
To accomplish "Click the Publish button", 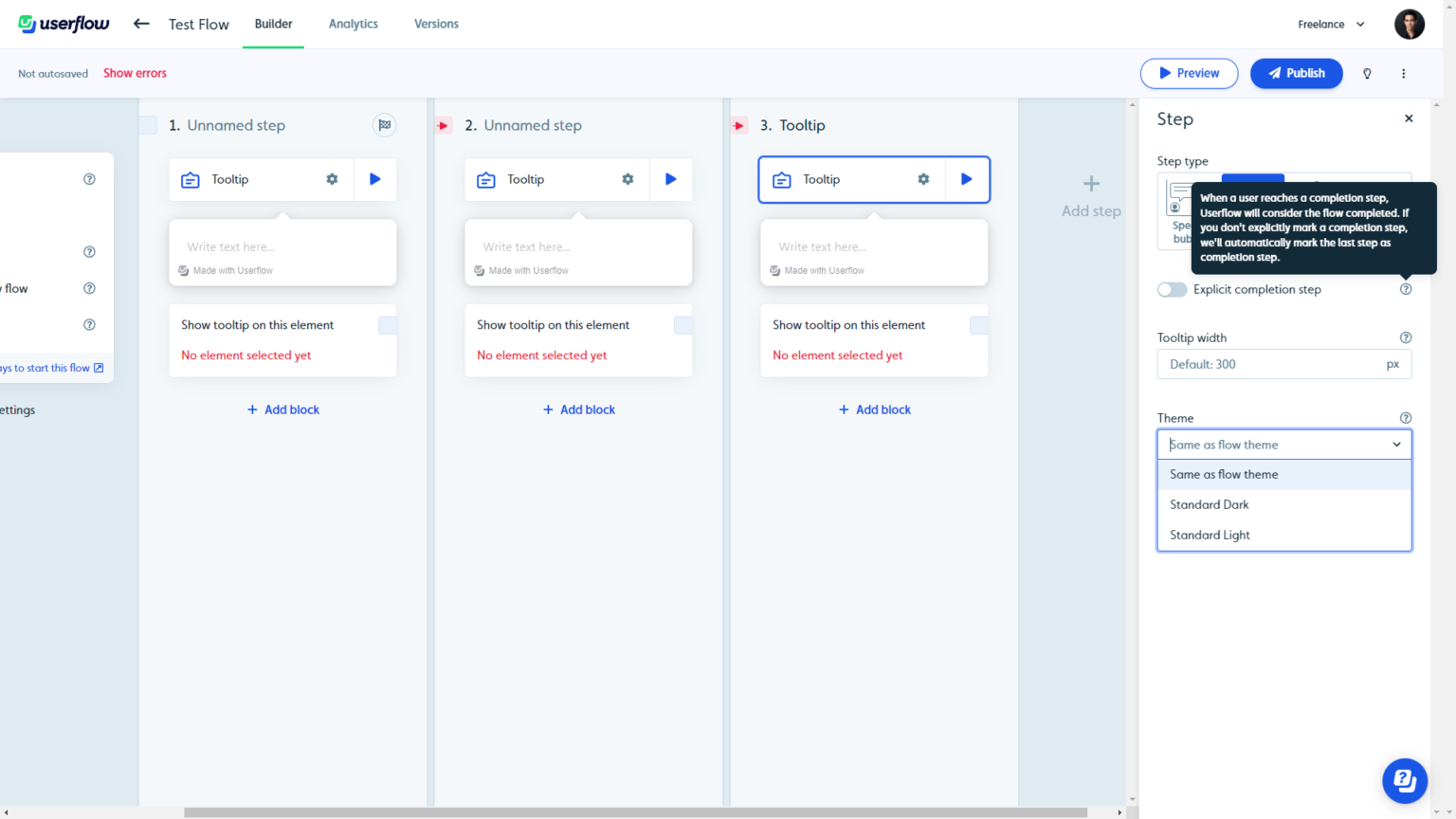I will click(1296, 73).
